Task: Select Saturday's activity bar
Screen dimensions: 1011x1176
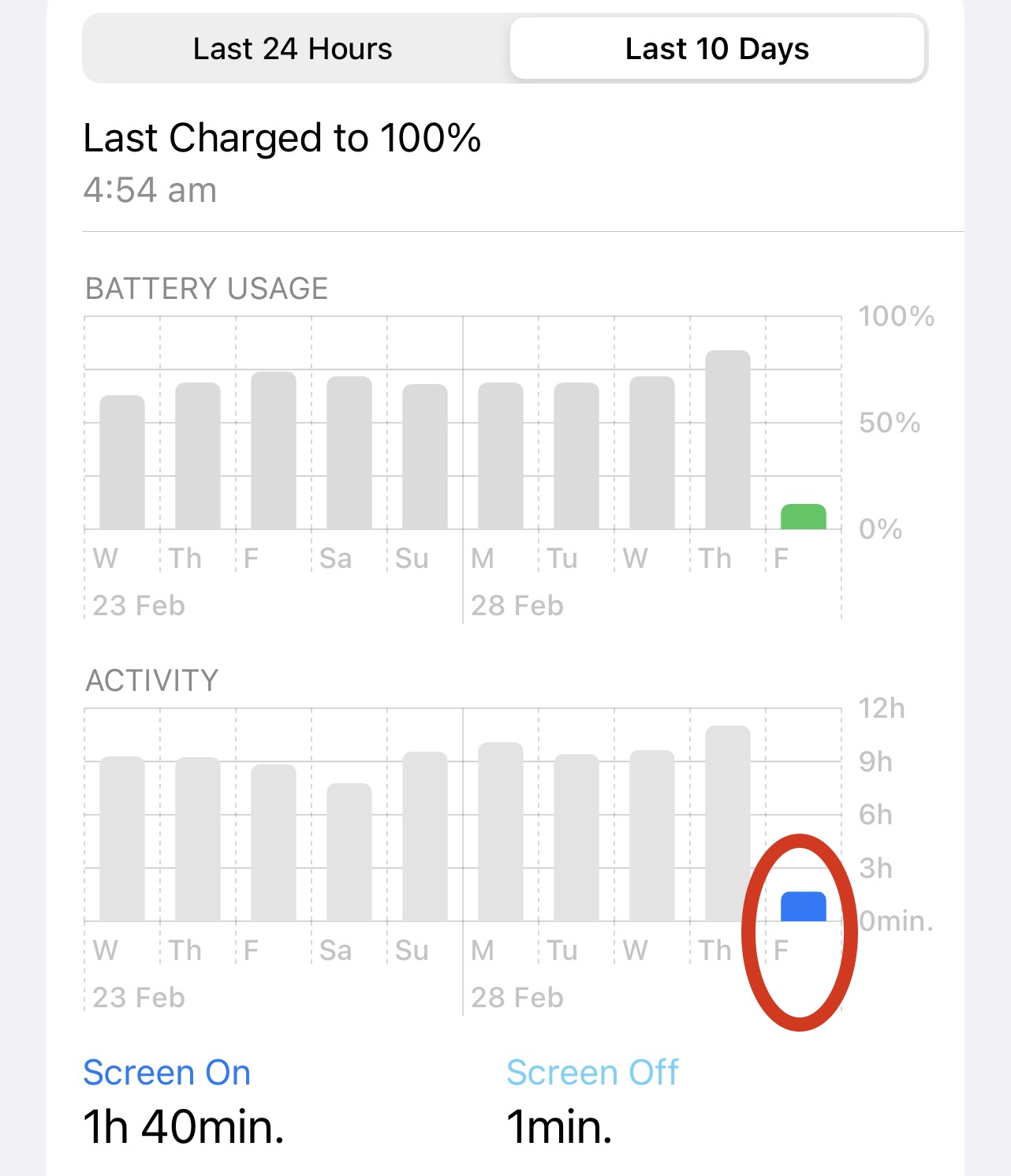Action: [x=349, y=853]
